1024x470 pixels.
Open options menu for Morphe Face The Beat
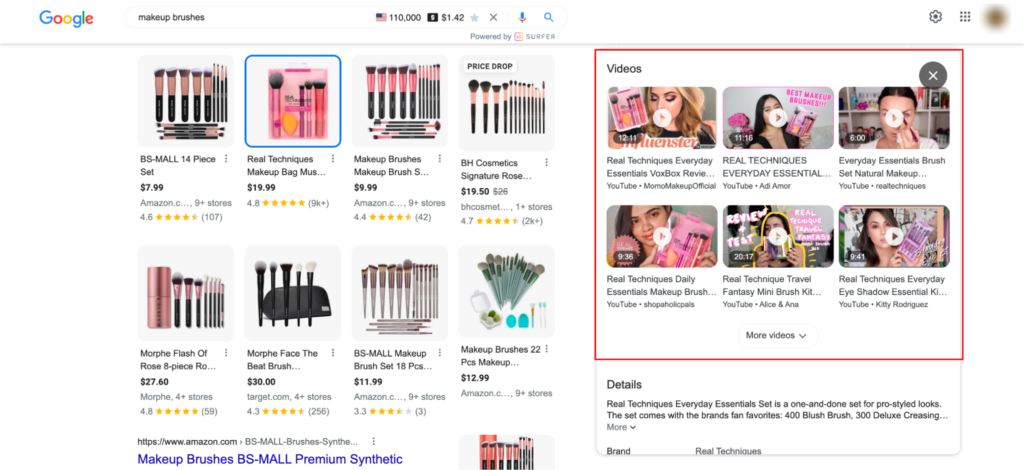pyautogui.click(x=332, y=352)
